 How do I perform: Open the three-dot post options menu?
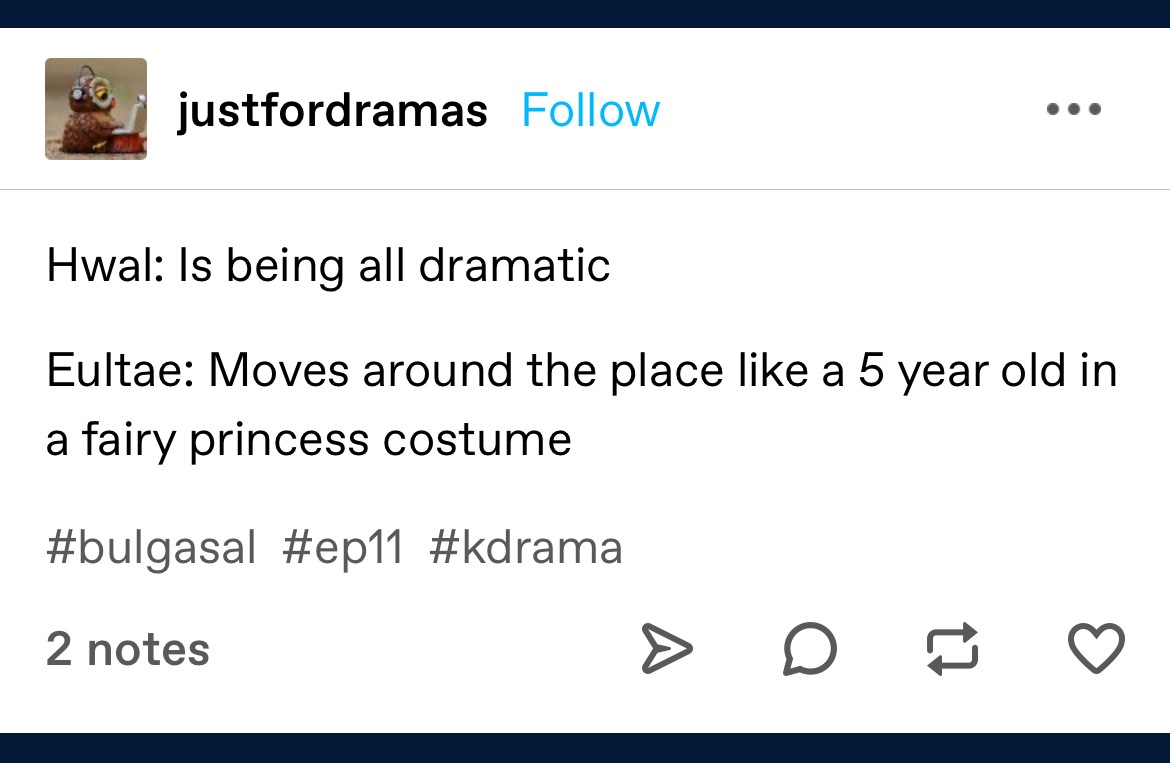point(1075,109)
